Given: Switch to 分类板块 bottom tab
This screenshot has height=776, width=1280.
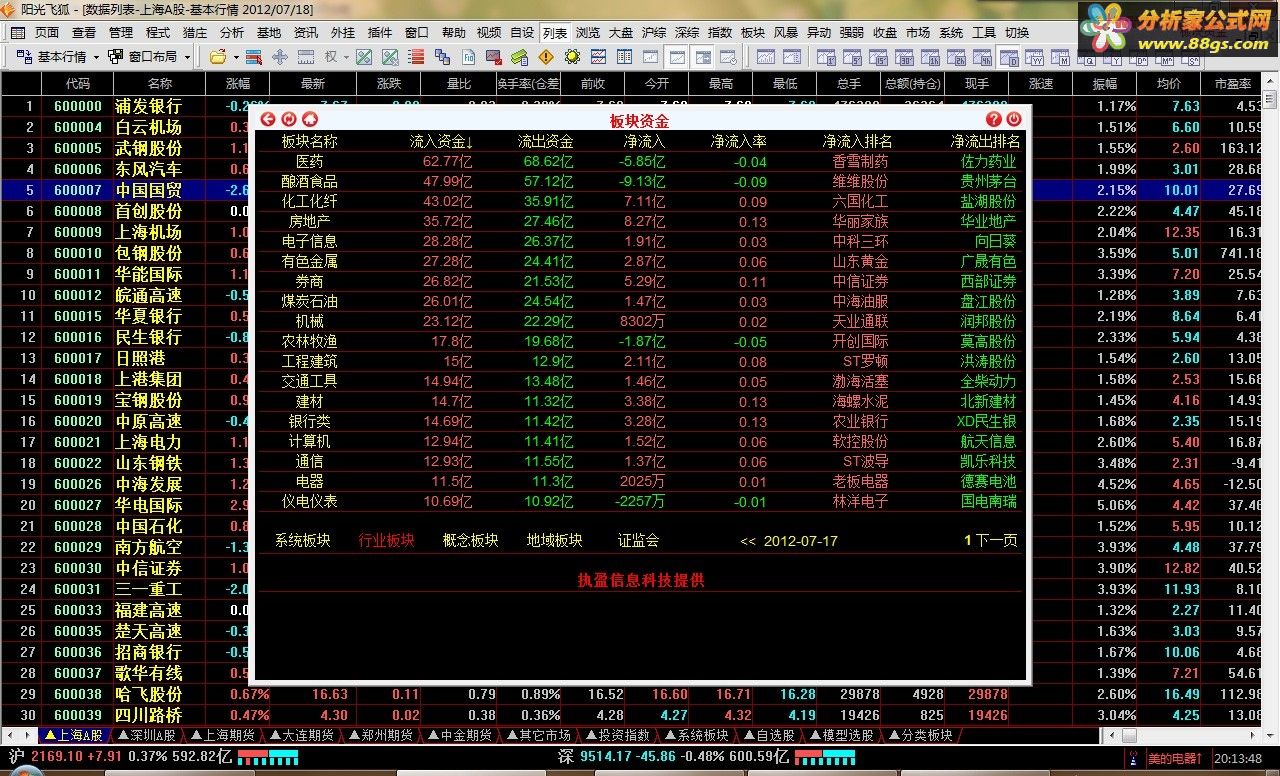Looking at the screenshot, I should pos(920,735).
